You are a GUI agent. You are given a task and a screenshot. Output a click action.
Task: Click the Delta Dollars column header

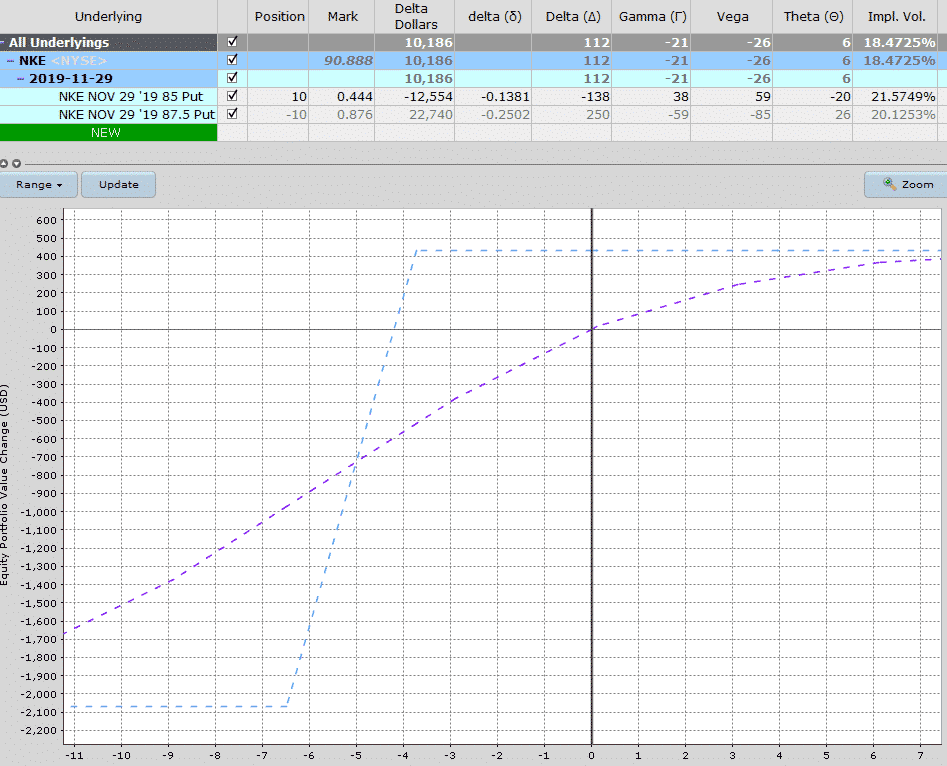[415, 16]
